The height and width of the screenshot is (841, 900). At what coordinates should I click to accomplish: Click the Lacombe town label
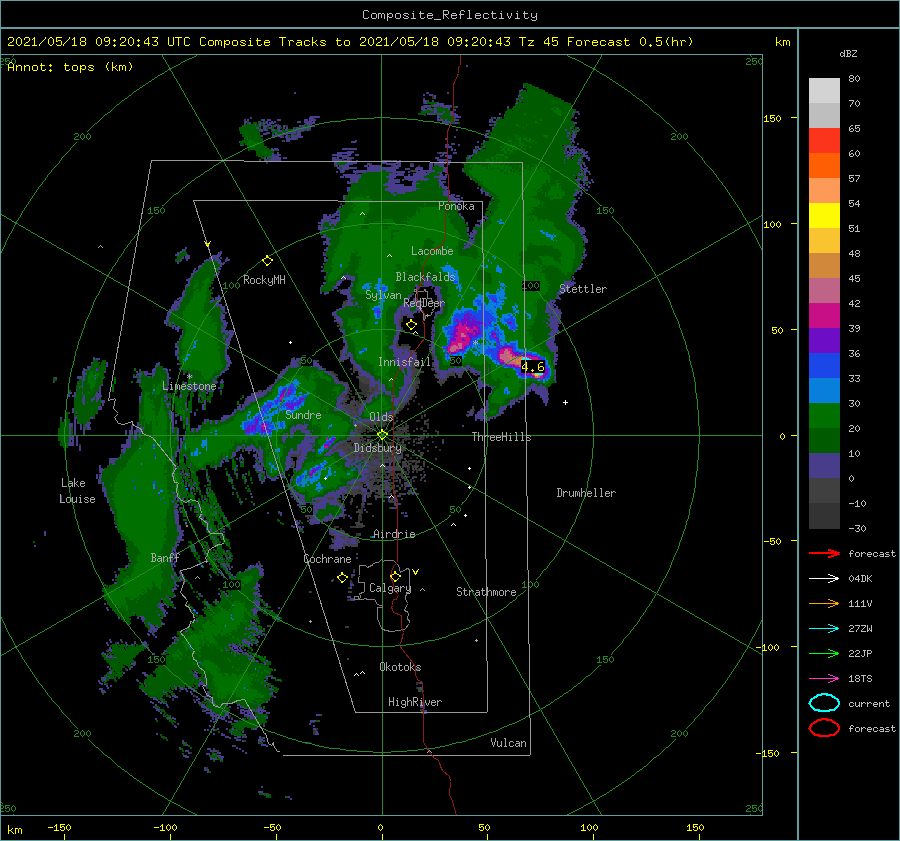(432, 251)
